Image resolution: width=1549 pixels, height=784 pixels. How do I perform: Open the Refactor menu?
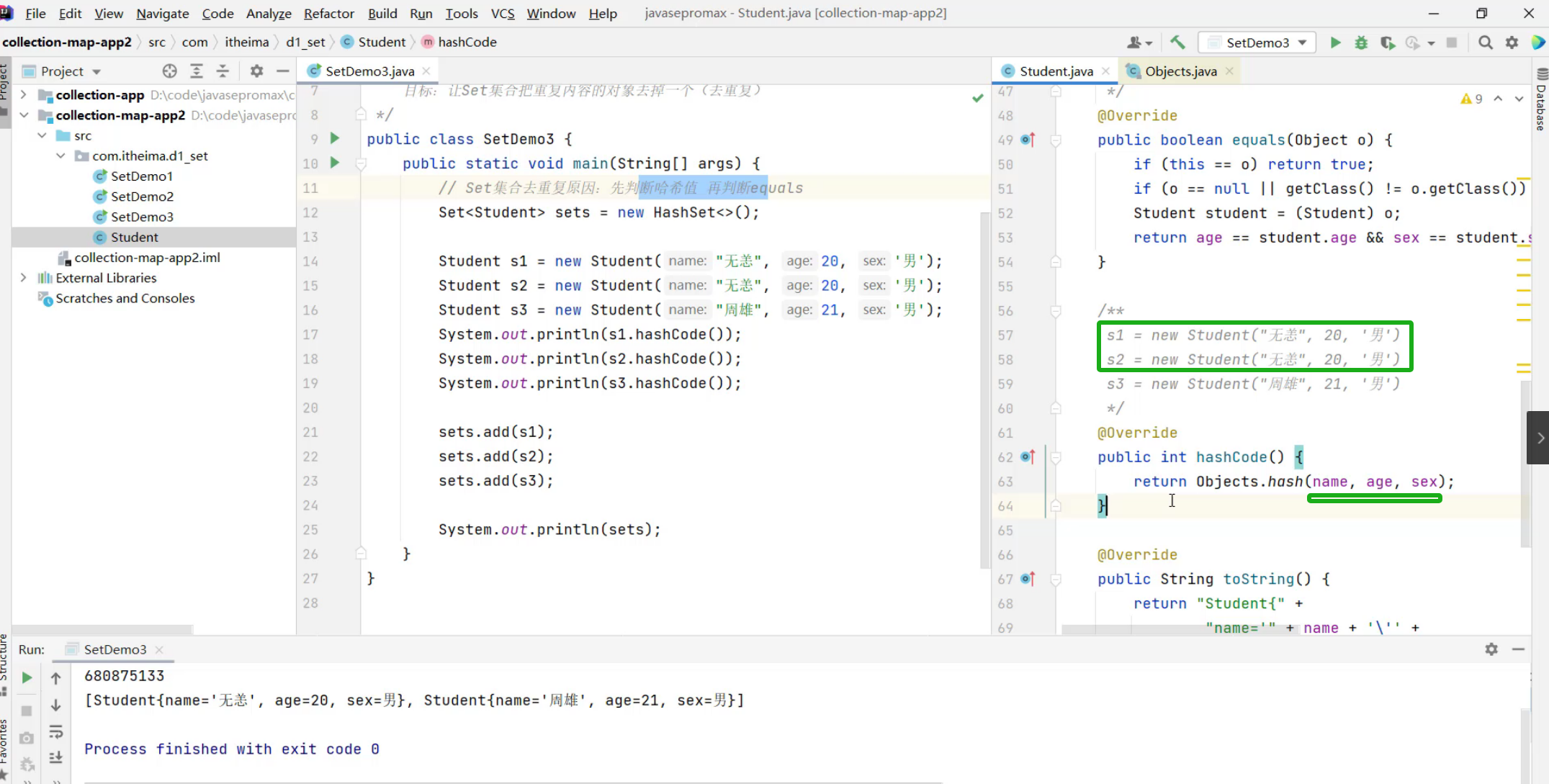pyautogui.click(x=328, y=13)
